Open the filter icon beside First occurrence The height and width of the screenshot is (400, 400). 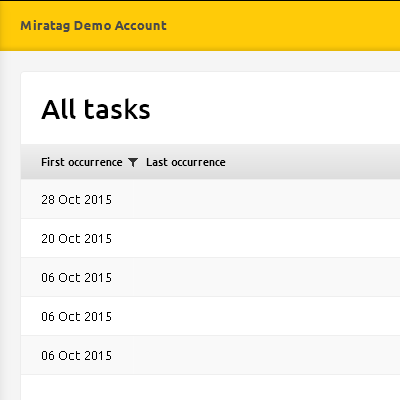[x=133, y=162]
